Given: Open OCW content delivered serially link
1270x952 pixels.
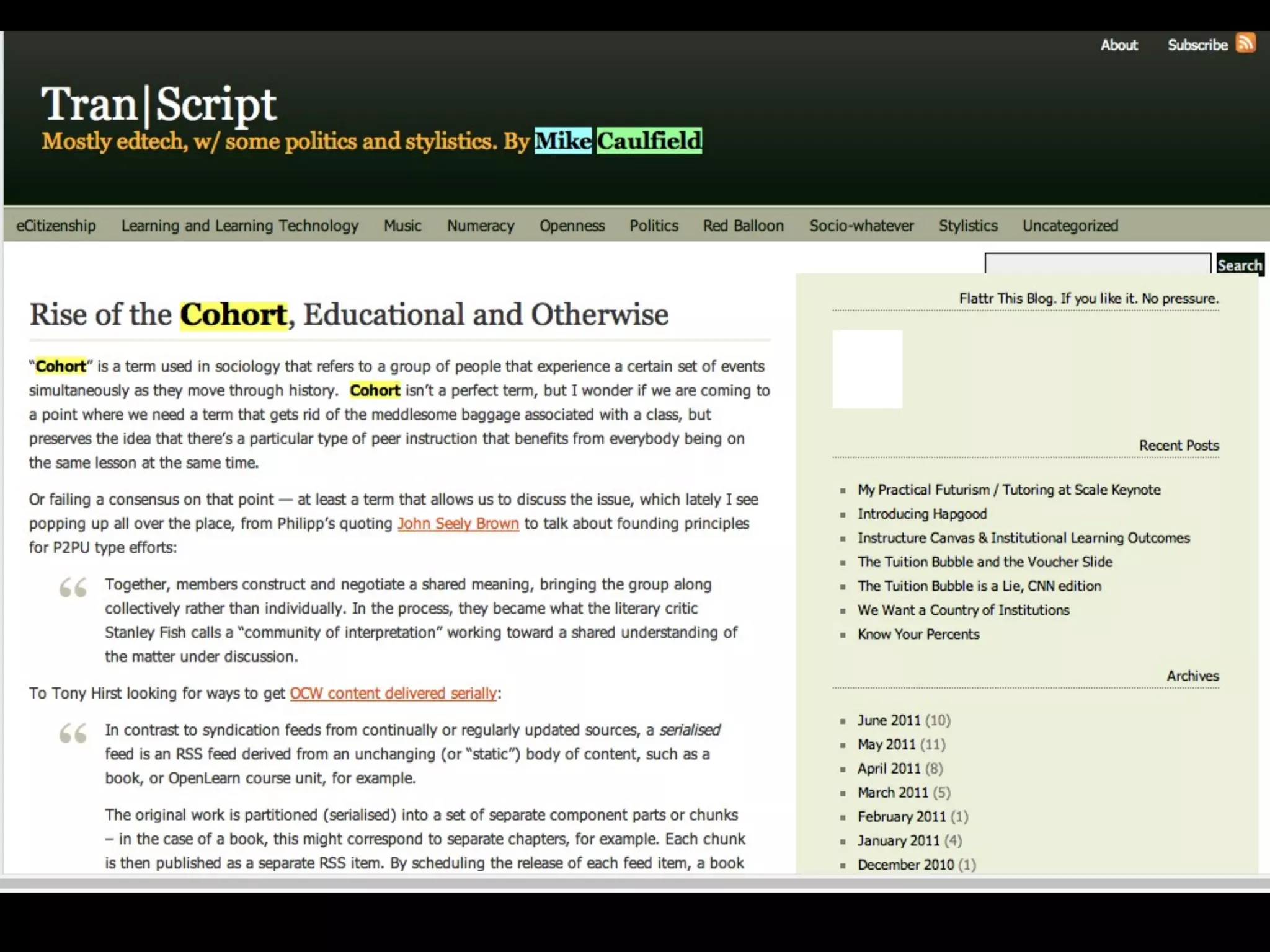Looking at the screenshot, I should [393, 693].
